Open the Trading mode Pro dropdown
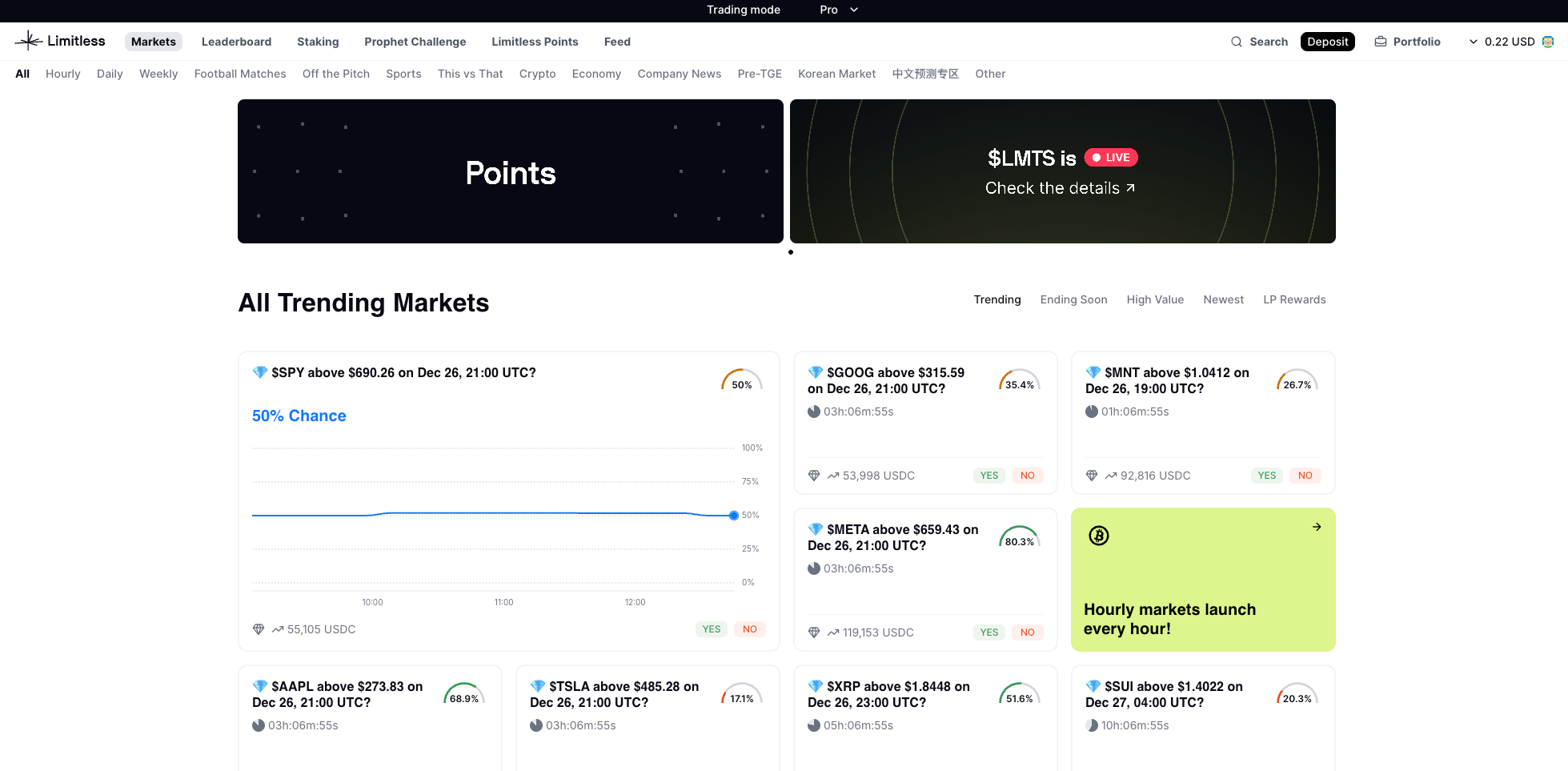The height and width of the screenshot is (771, 1568). point(838,10)
